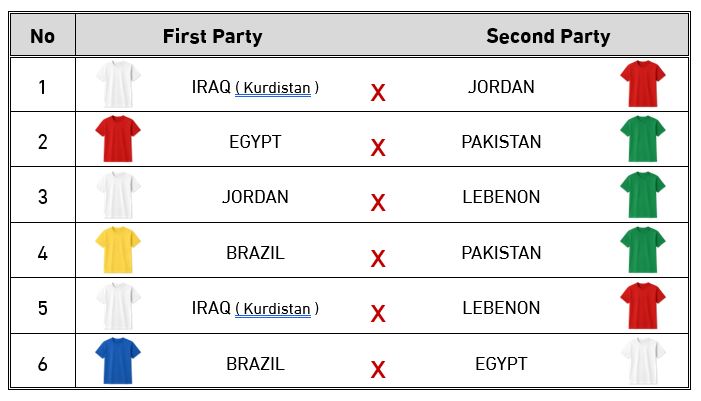This screenshot has height=401, width=701.
Task: Select the yellow Brazil shirt icon
Action: click(x=118, y=250)
